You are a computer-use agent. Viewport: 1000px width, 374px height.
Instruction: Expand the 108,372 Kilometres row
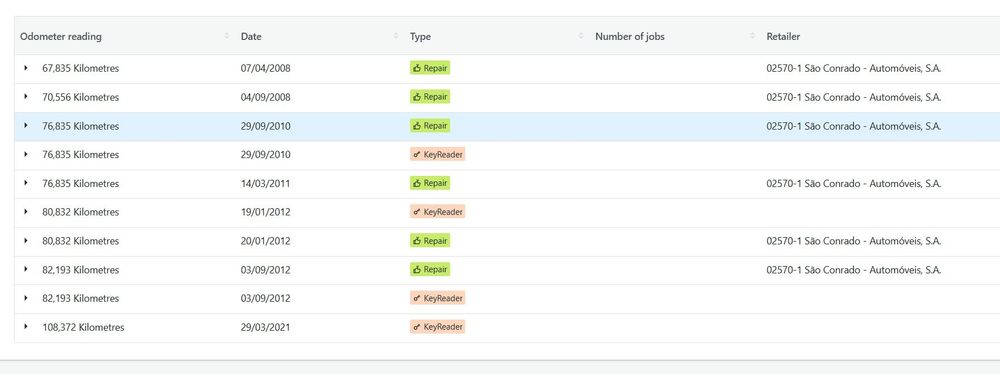(x=26, y=327)
